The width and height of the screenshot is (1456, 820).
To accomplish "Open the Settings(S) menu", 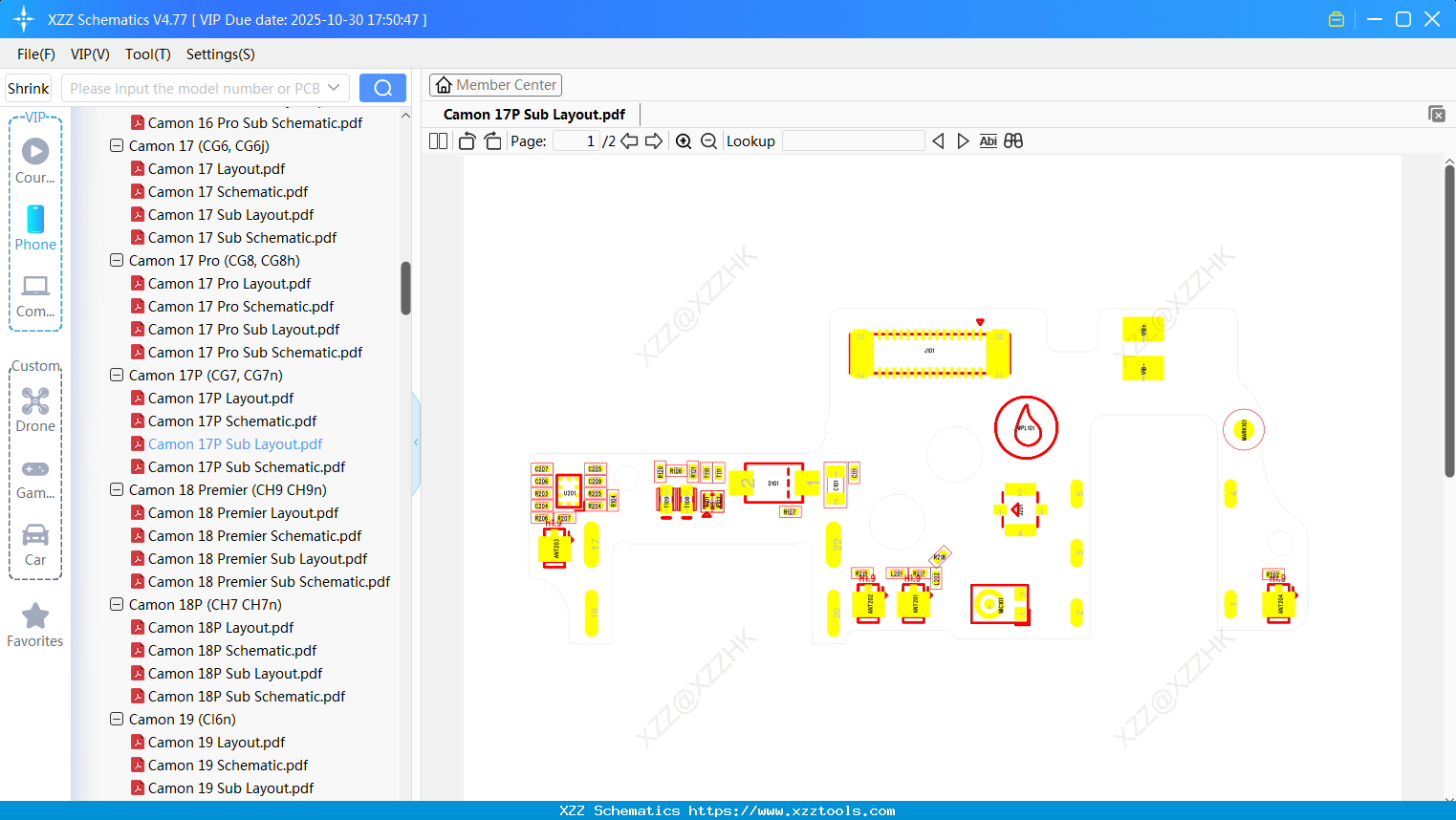I will [221, 54].
